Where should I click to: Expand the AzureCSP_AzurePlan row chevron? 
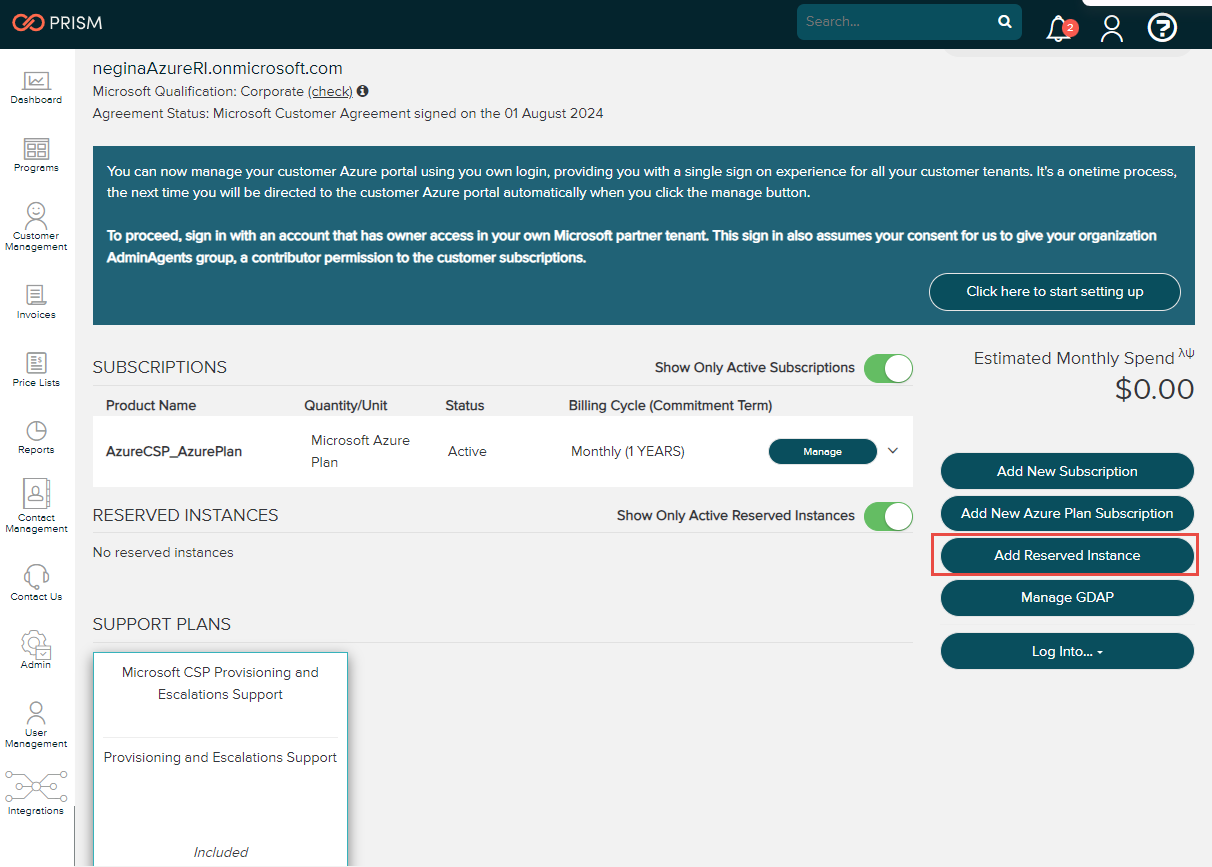coord(892,450)
